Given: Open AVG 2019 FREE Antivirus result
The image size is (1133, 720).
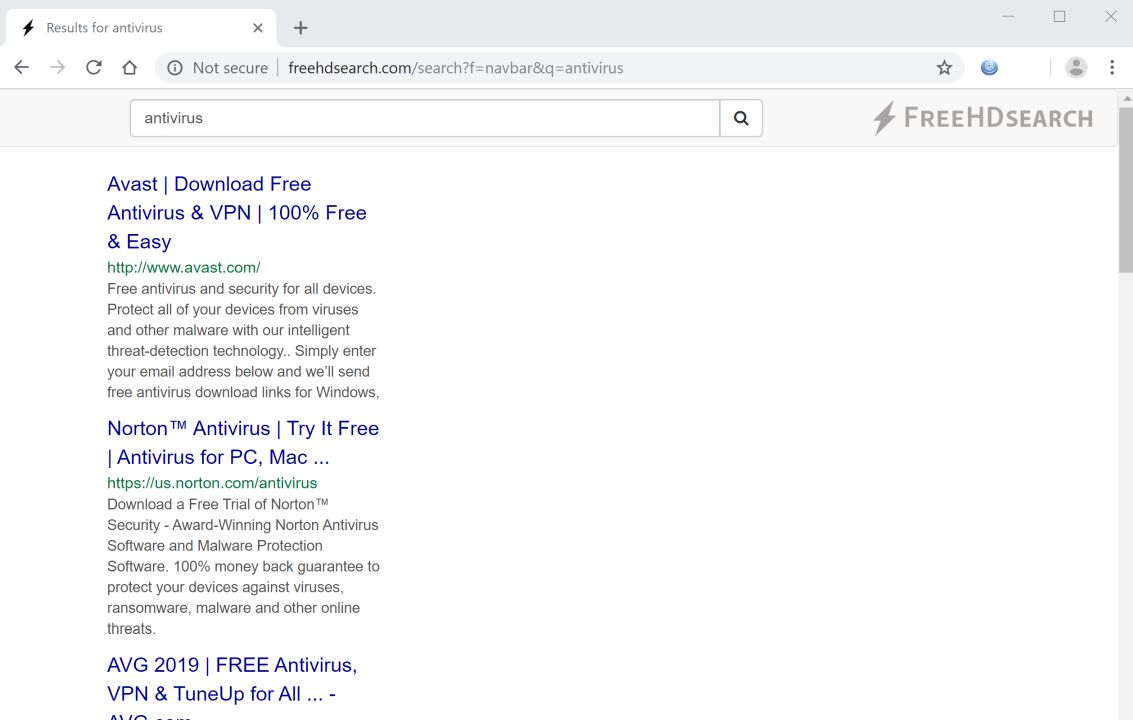Looking at the screenshot, I should (232, 689).
